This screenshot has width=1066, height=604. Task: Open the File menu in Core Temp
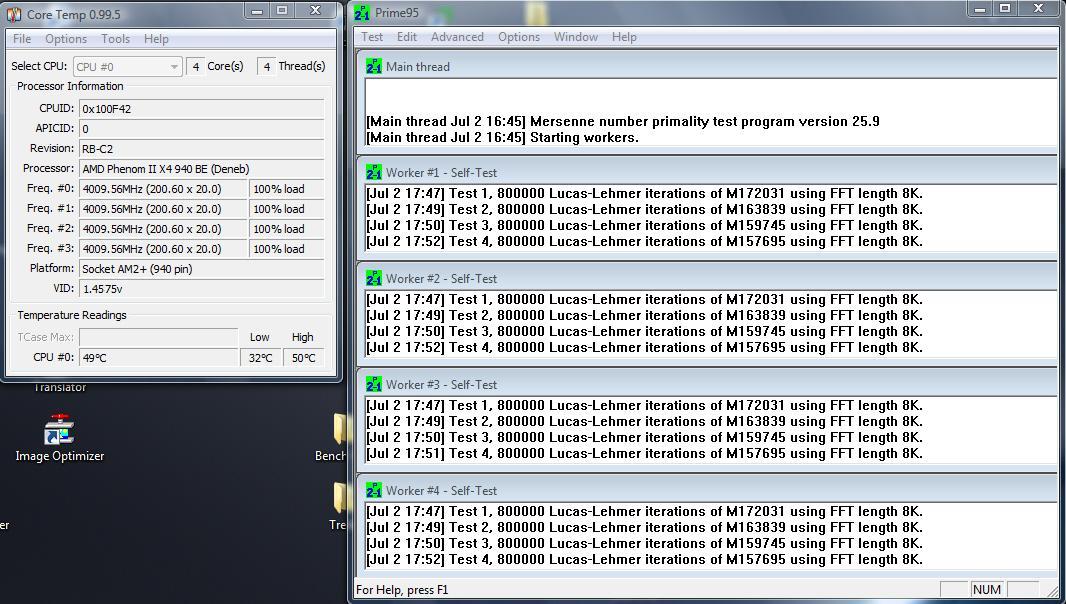coord(22,39)
